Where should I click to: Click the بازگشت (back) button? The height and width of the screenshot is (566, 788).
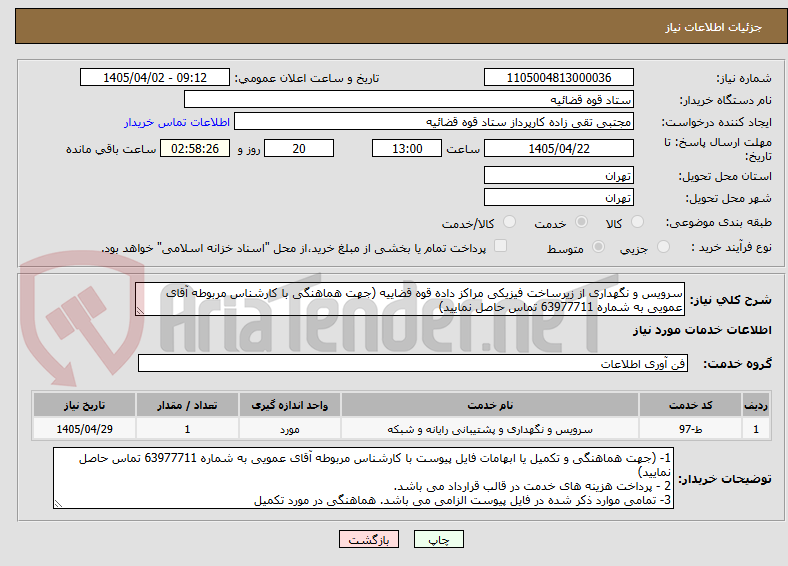(368, 539)
